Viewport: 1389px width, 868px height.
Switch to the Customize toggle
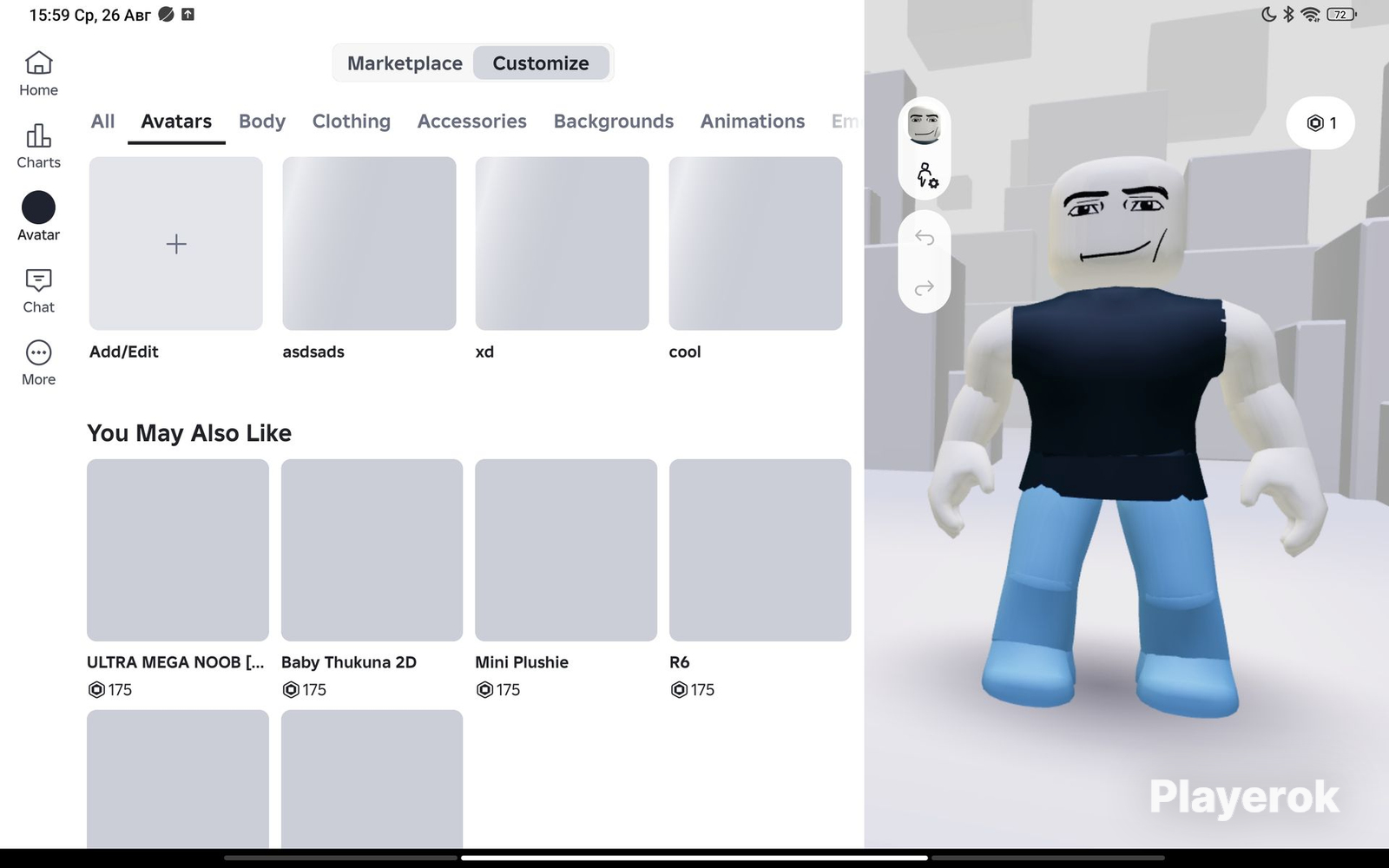541,63
